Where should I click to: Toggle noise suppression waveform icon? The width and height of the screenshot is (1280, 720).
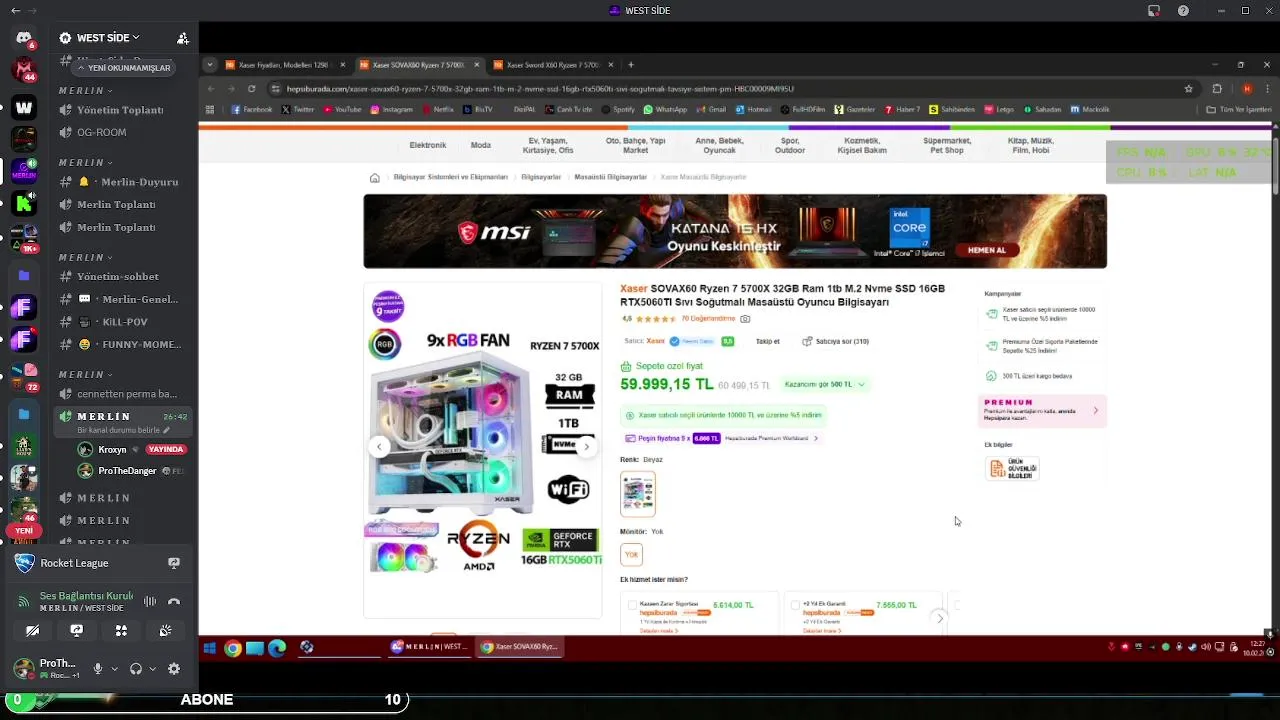point(150,601)
